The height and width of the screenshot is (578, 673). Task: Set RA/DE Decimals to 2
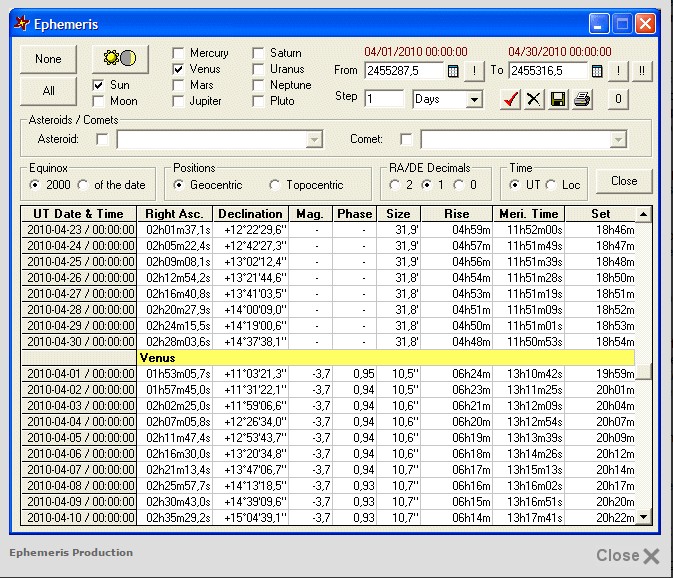[394, 185]
